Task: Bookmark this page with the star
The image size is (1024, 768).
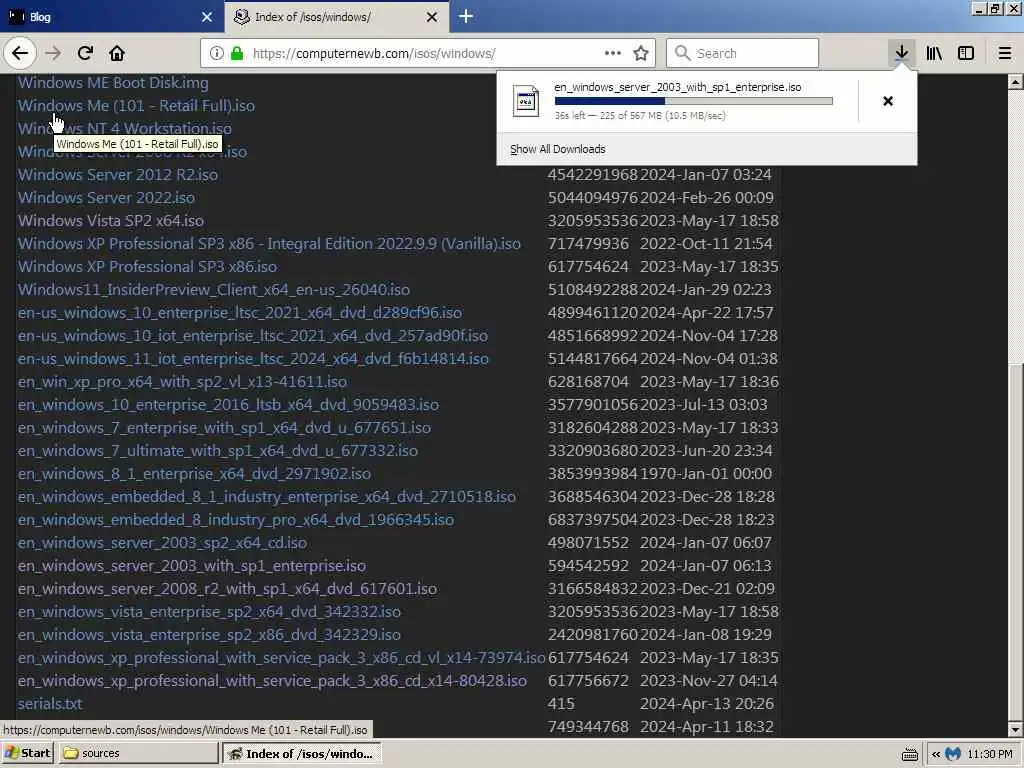Action: coord(641,53)
